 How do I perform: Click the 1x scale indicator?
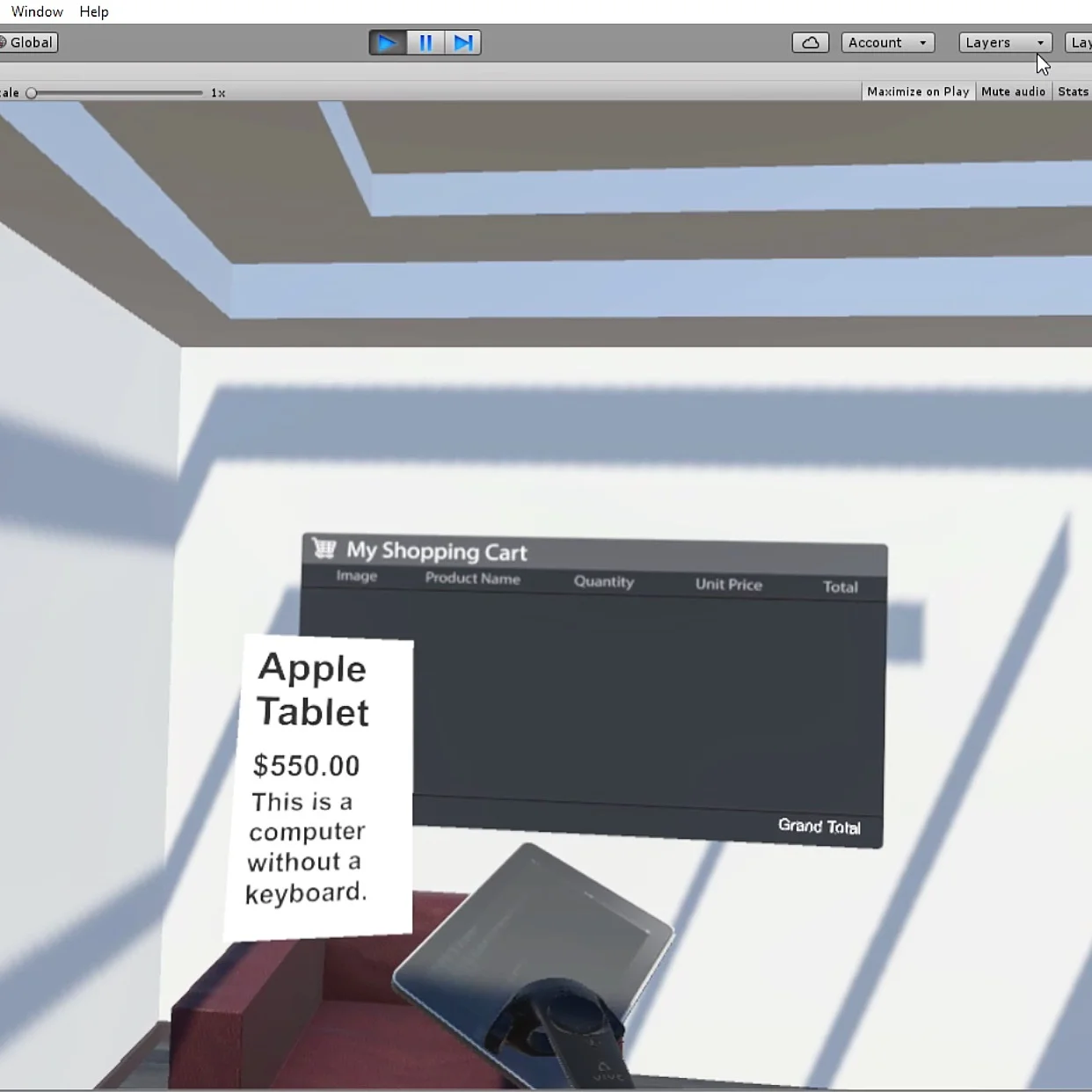[216, 91]
